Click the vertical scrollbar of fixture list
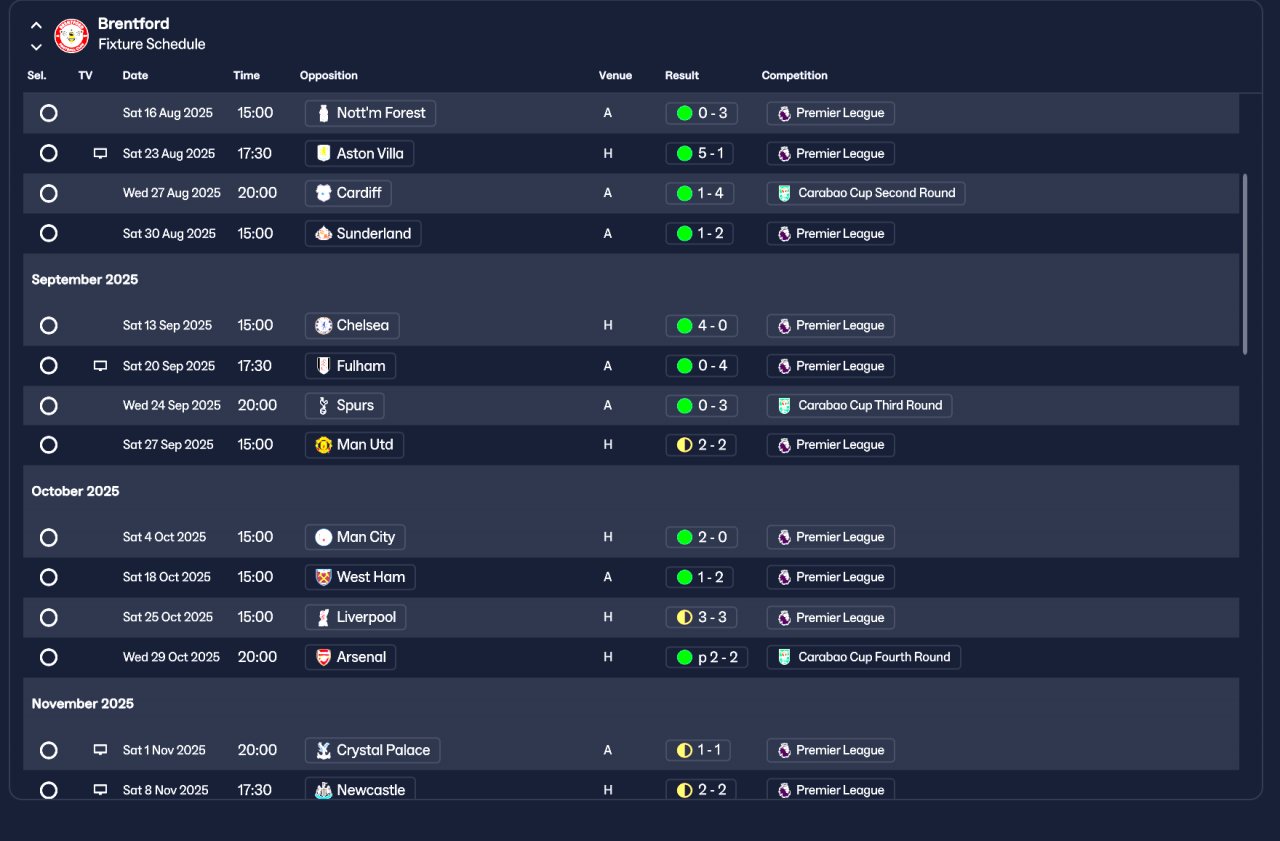1280x841 pixels. 1245,264
